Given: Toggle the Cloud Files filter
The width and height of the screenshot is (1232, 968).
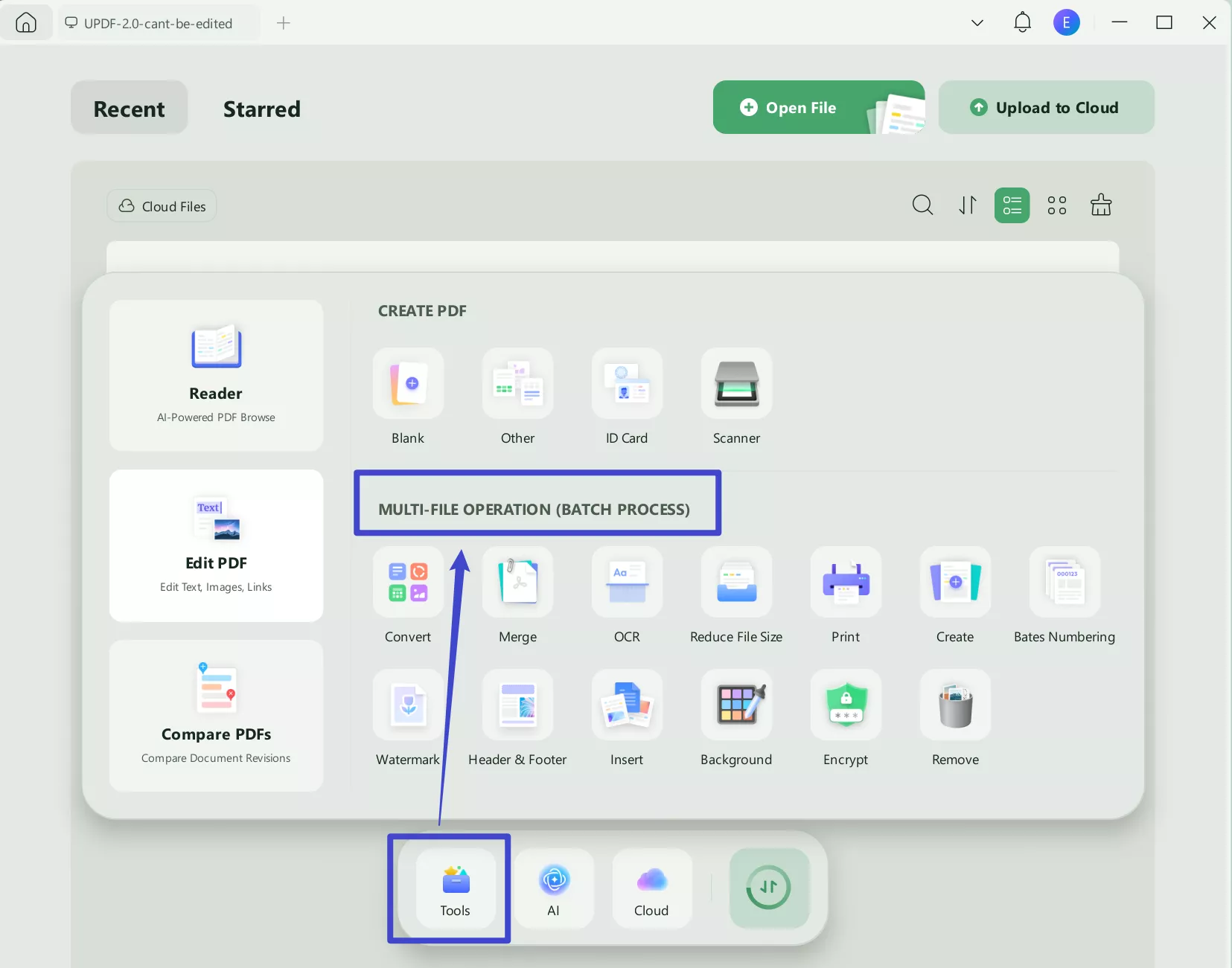Looking at the screenshot, I should pyautogui.click(x=162, y=205).
